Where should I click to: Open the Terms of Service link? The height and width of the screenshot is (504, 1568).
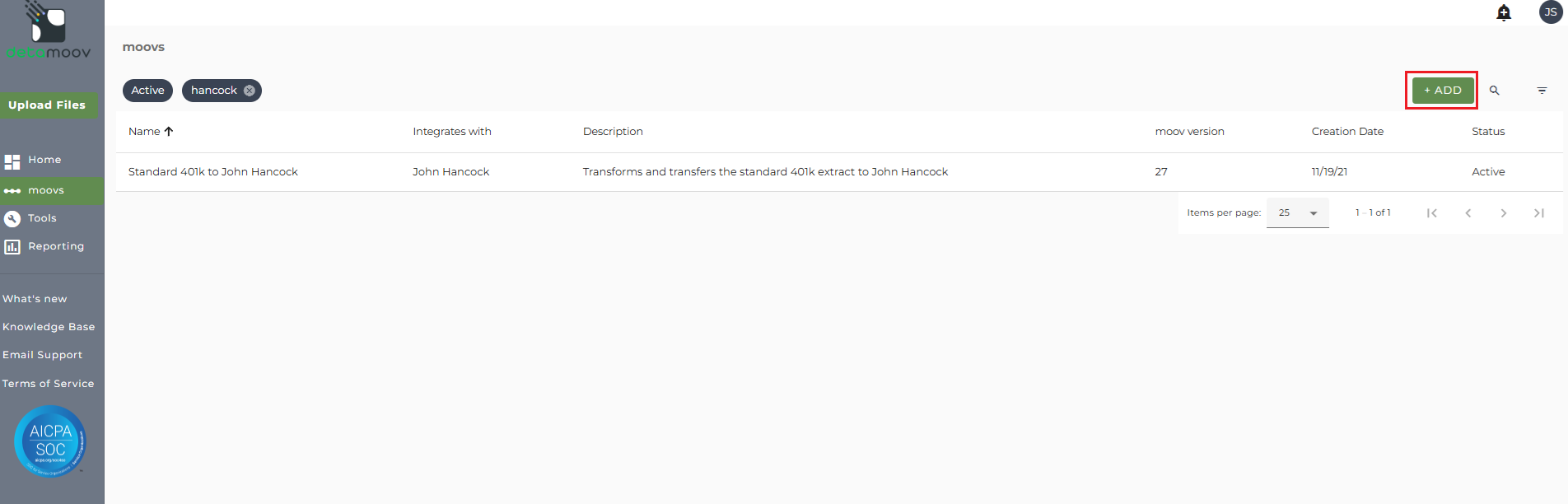click(x=48, y=384)
